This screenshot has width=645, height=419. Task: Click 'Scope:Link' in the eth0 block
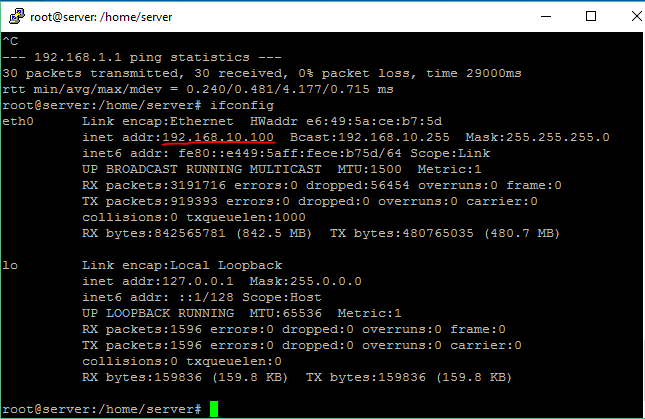pyautogui.click(x=450, y=153)
